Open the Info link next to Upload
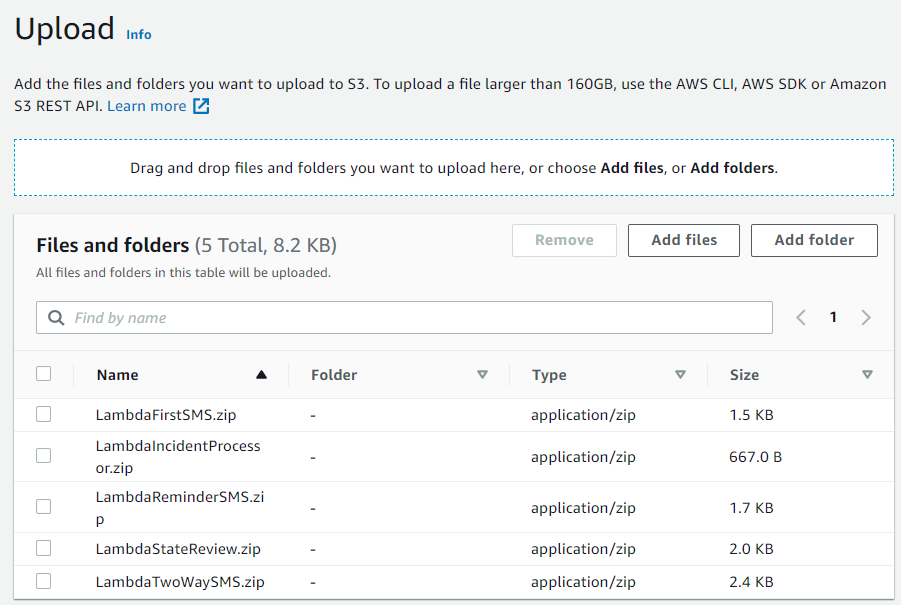The image size is (901, 605). point(139,35)
